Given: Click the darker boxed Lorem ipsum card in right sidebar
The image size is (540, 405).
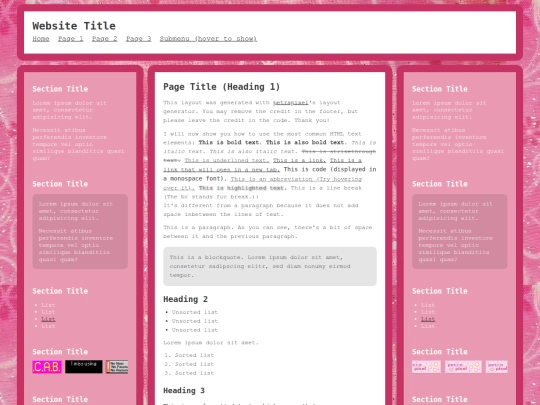Looking at the screenshot, I should tap(459, 231).
